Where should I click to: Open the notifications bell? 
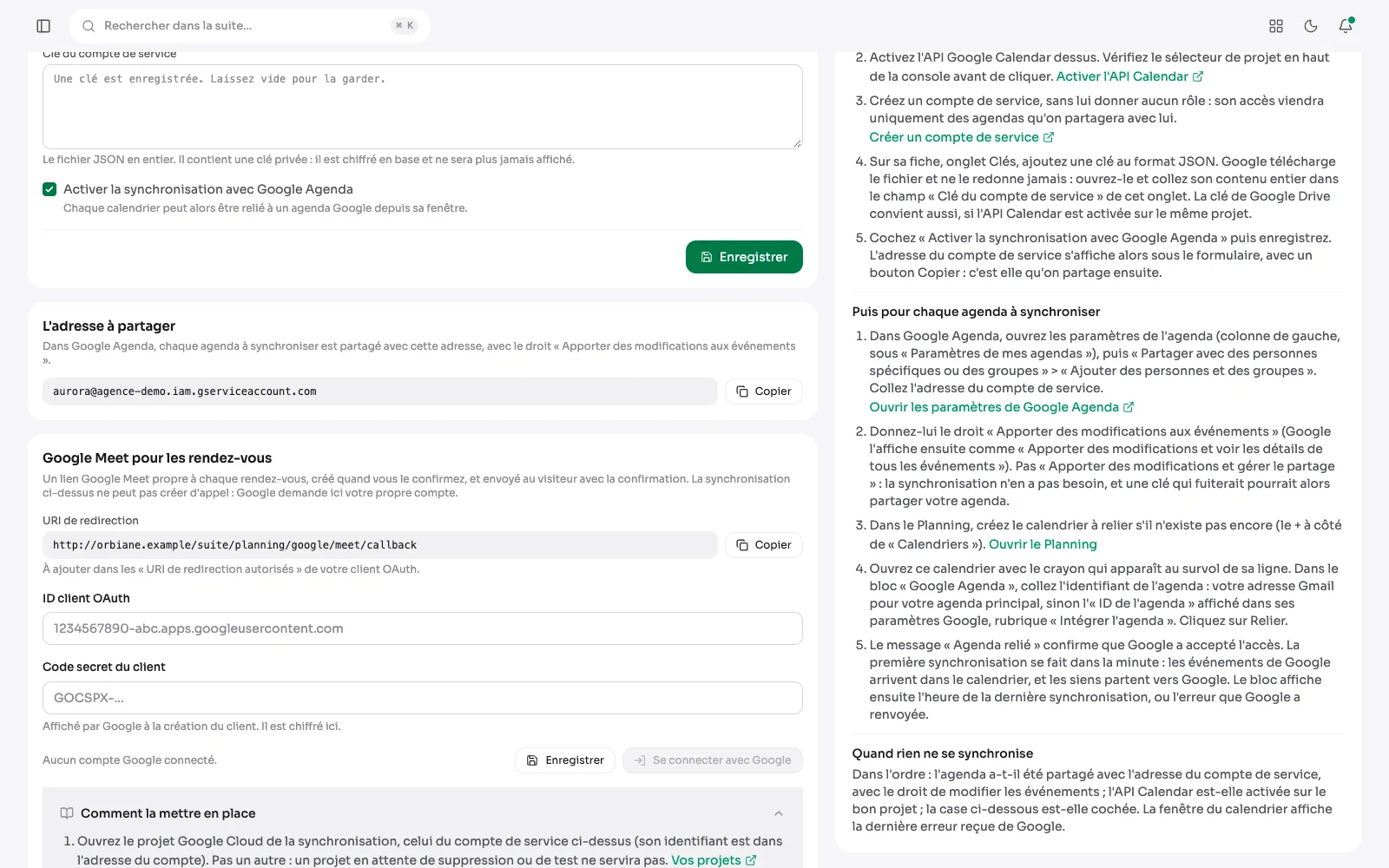(1346, 26)
